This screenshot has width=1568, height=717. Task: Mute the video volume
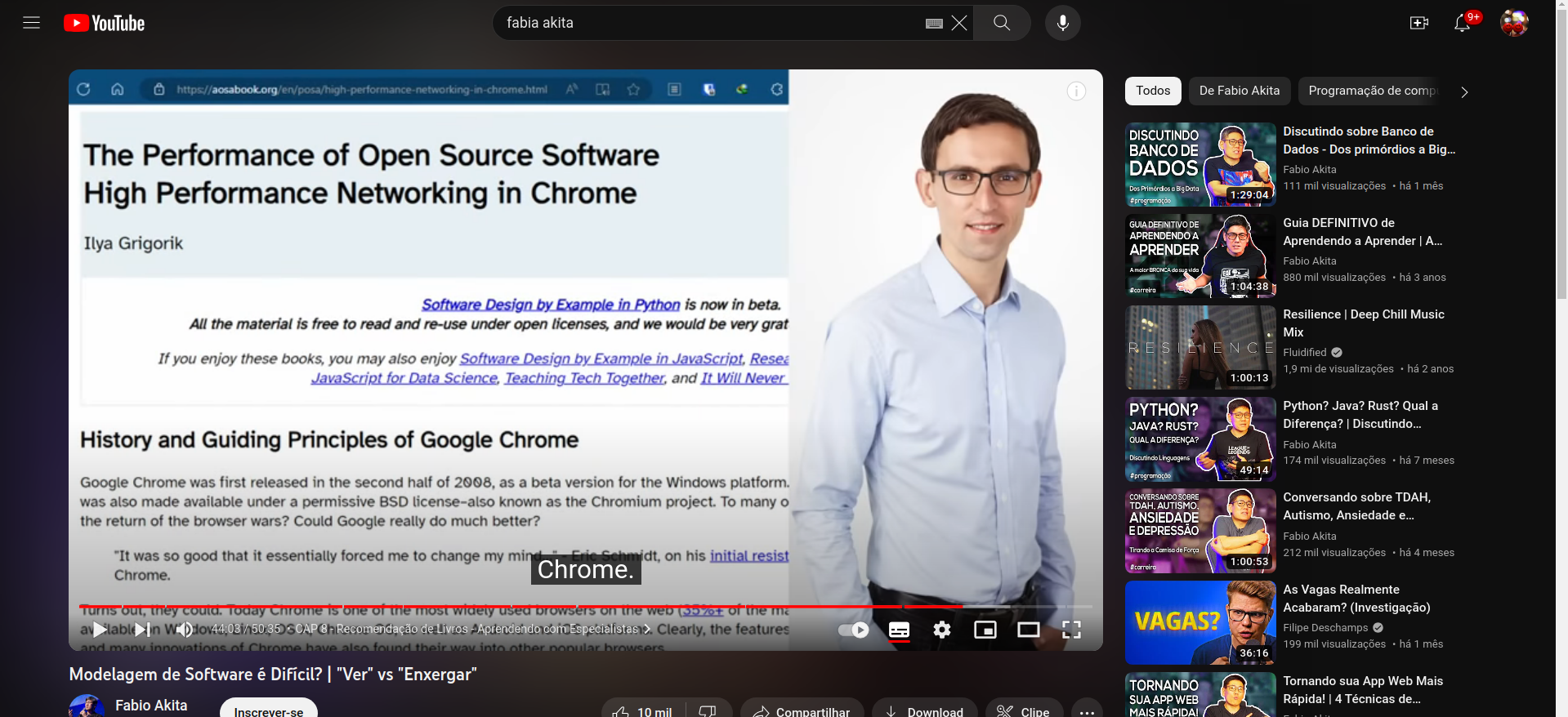coord(185,630)
